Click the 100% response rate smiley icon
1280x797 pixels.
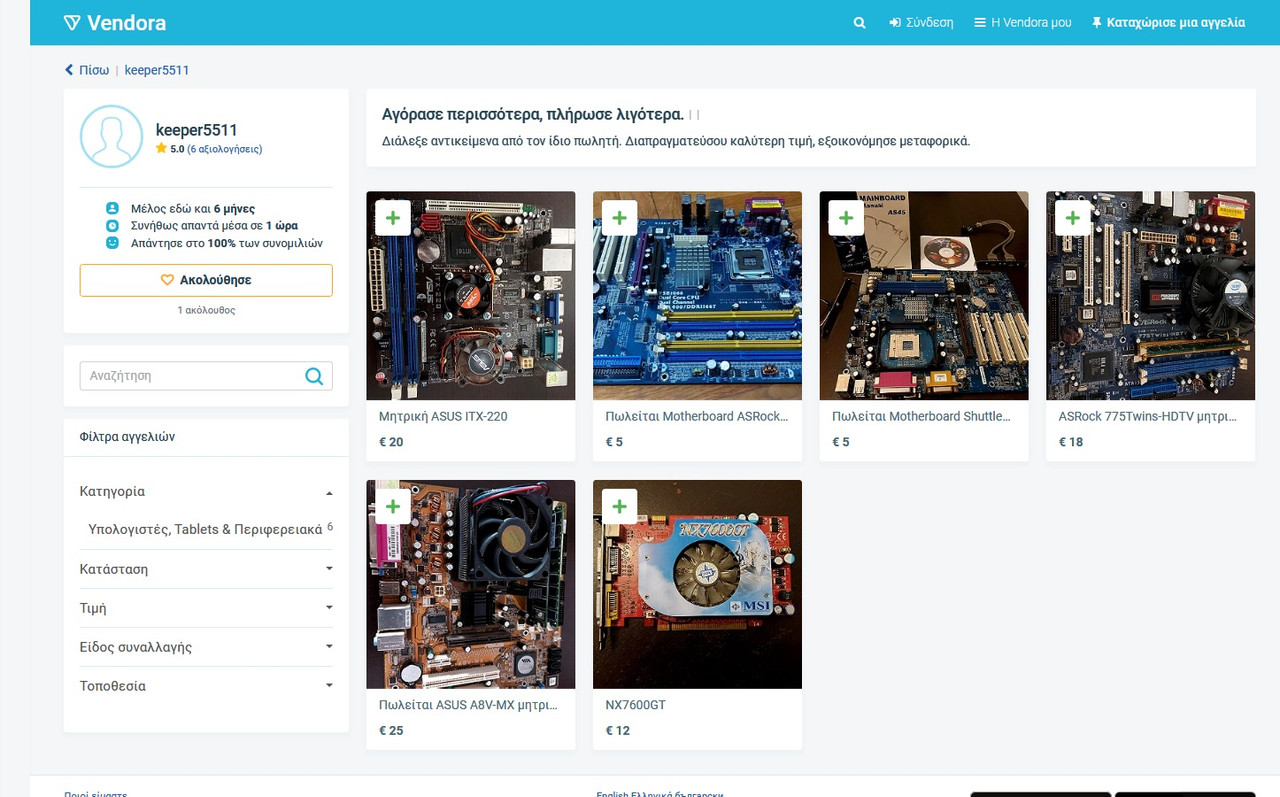click(113, 243)
